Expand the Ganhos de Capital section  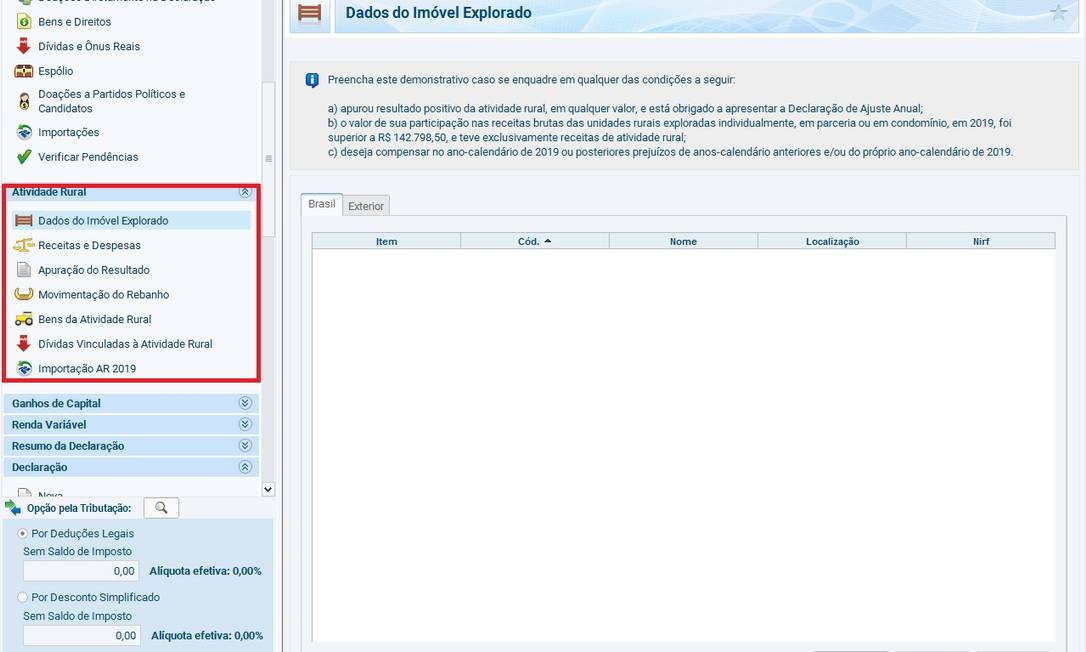(x=244, y=403)
